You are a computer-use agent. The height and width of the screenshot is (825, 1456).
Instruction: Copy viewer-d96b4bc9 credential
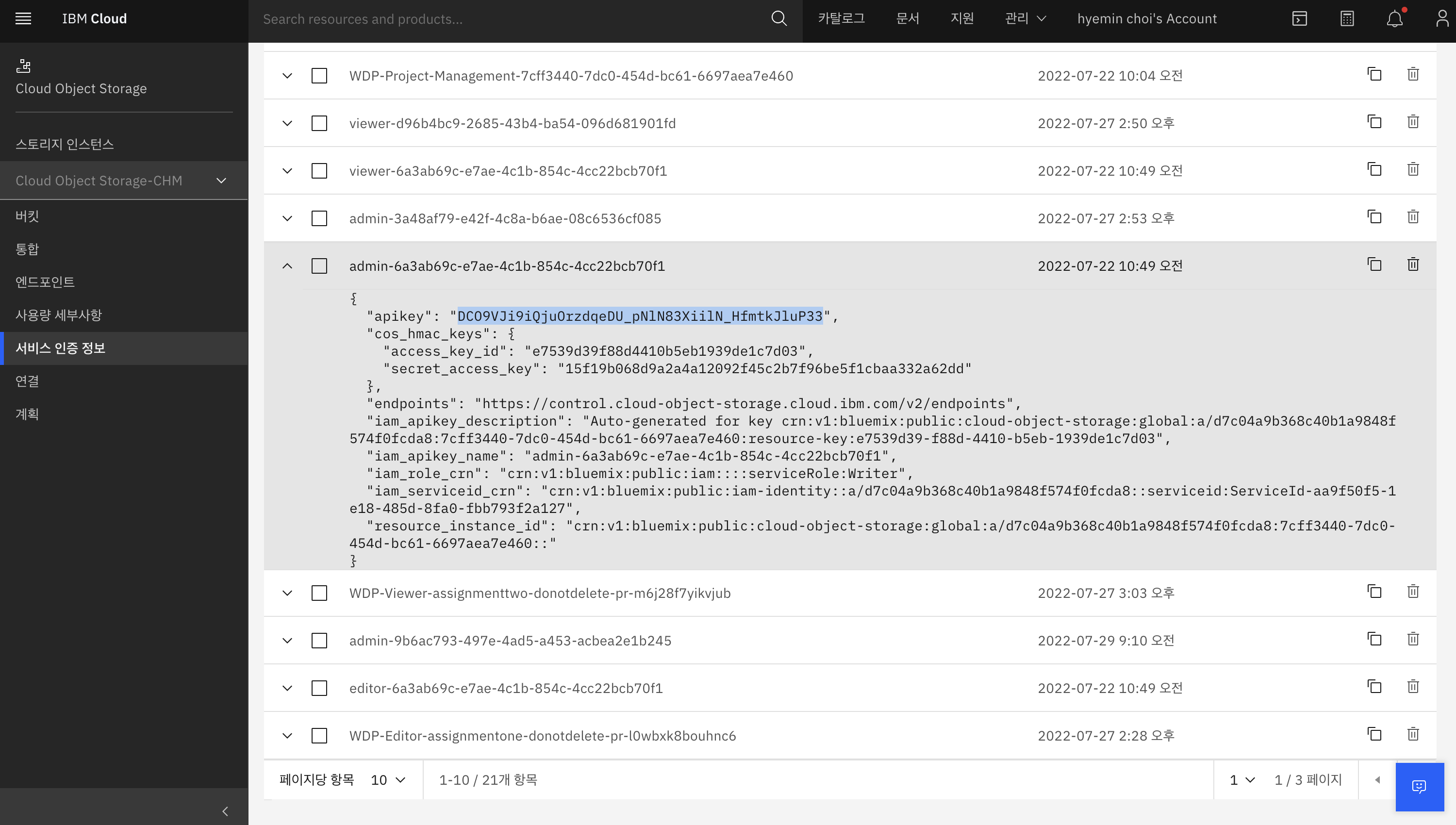1374,122
